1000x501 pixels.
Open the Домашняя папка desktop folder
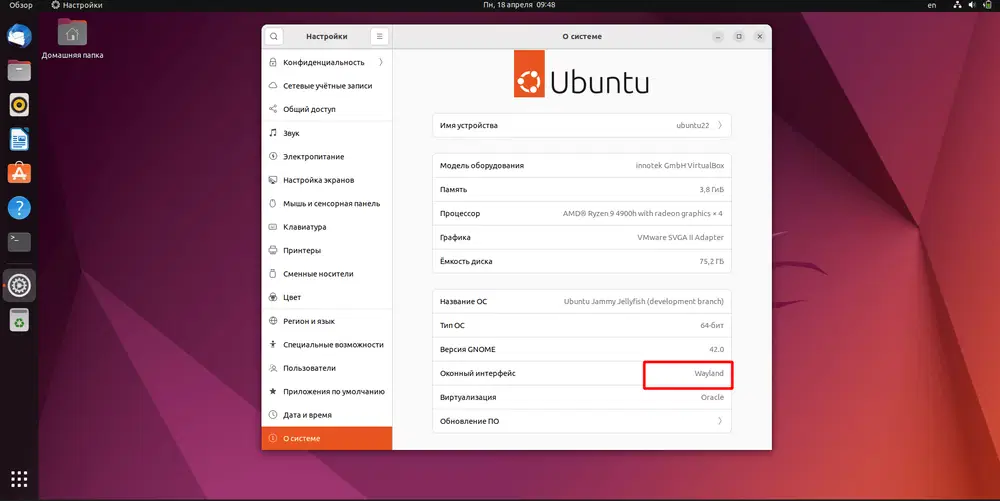tap(72, 38)
